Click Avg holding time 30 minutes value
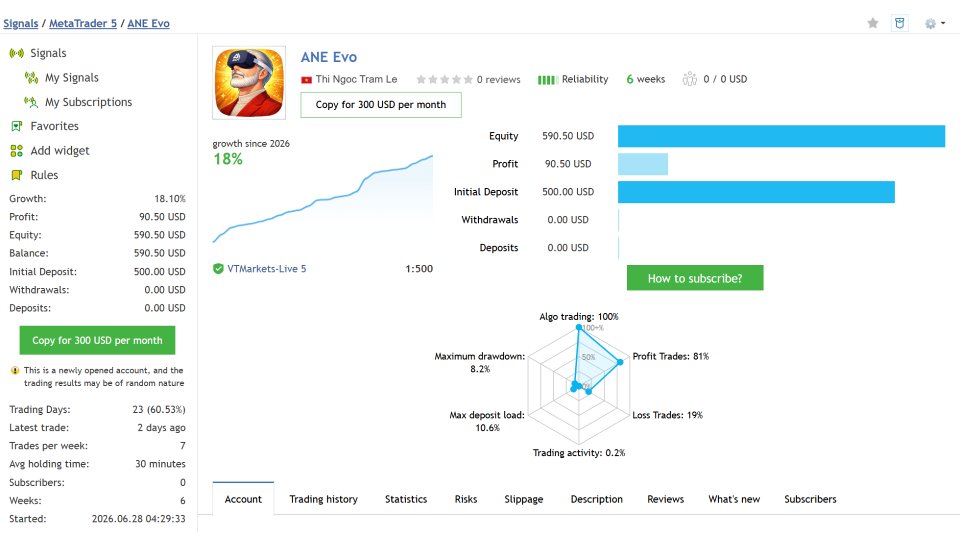This screenshot has width=960, height=540. pyautogui.click(x=160, y=464)
